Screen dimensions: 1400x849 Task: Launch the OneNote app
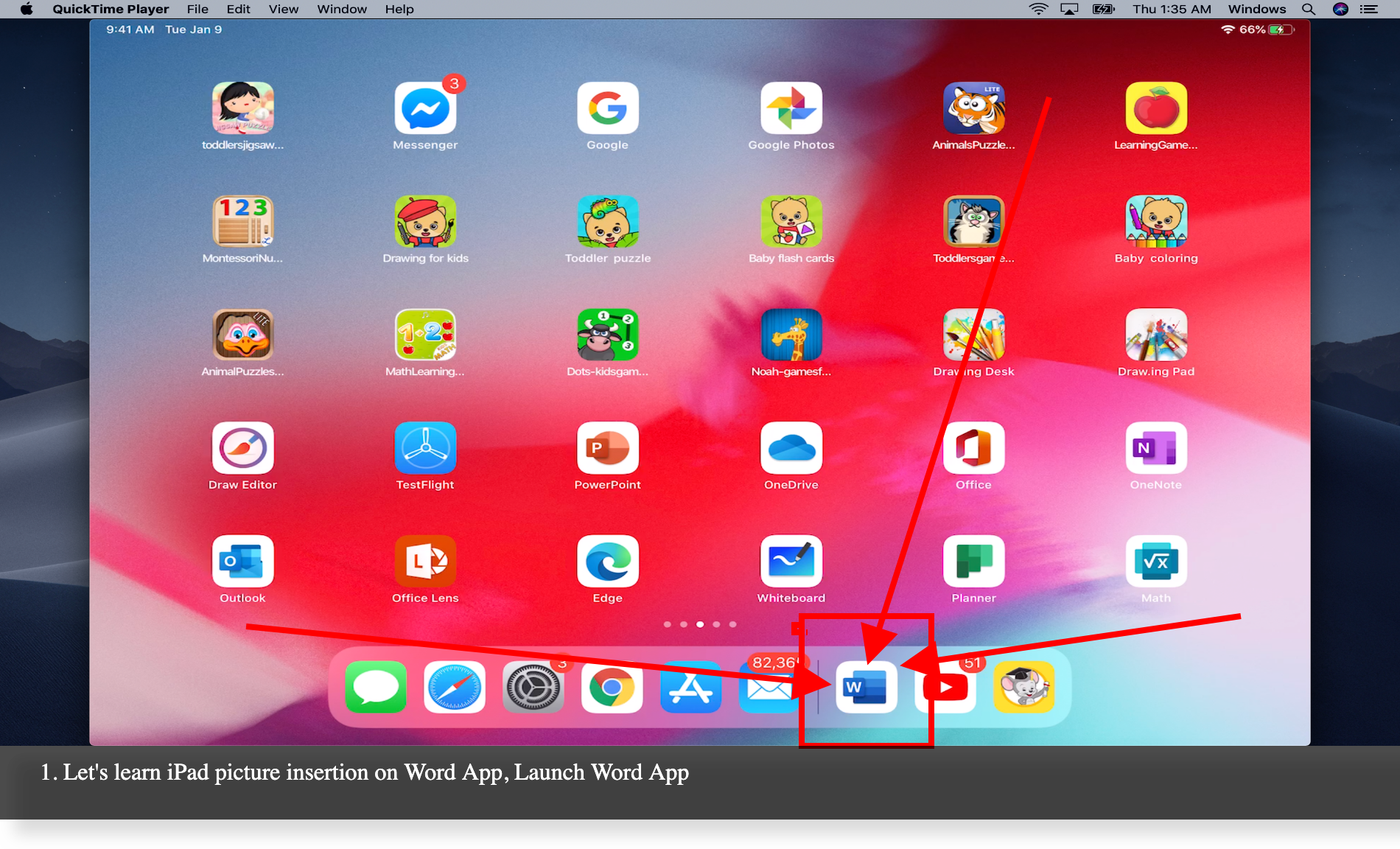(1156, 448)
